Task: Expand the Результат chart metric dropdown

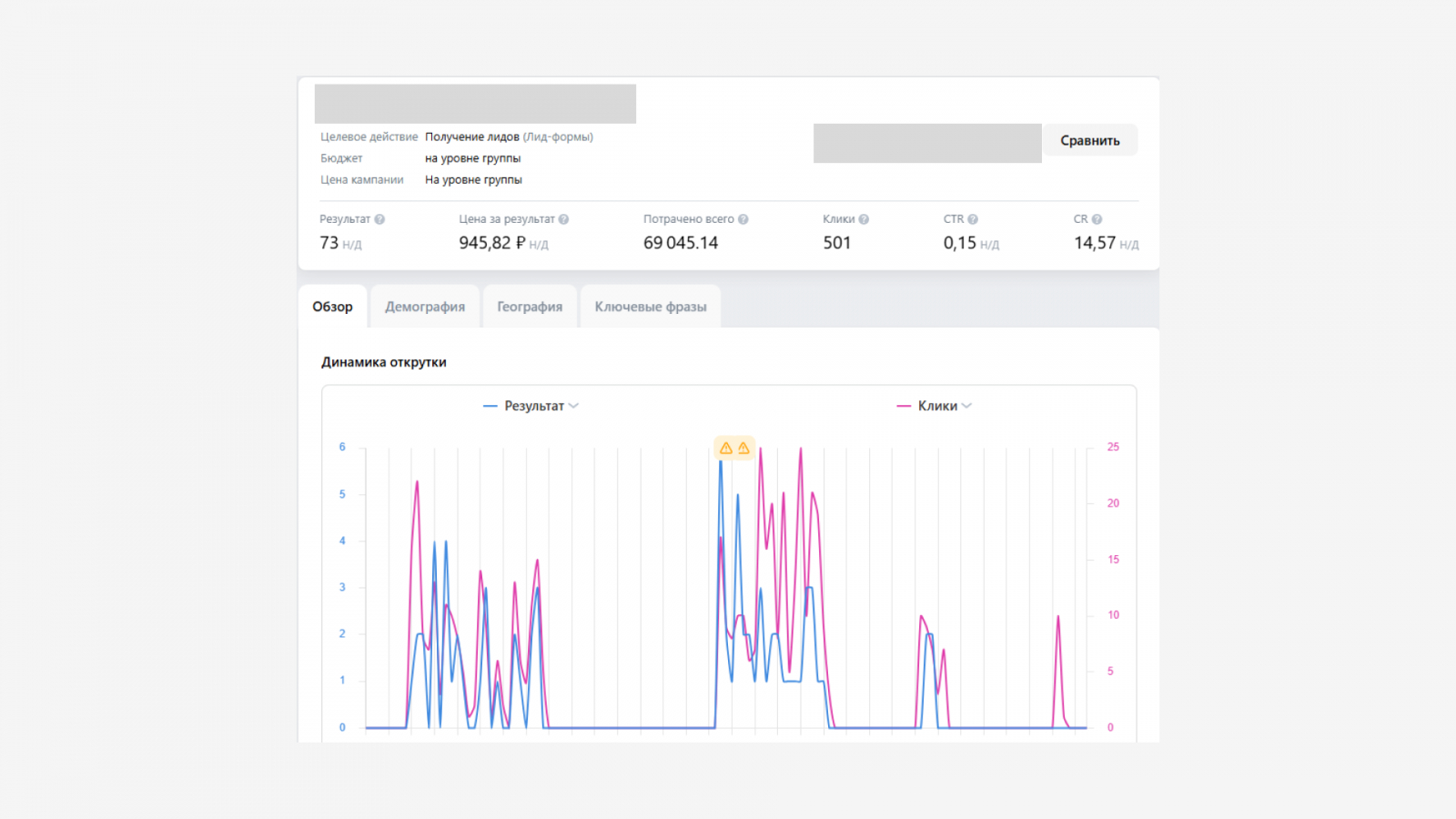Action: 573,406
